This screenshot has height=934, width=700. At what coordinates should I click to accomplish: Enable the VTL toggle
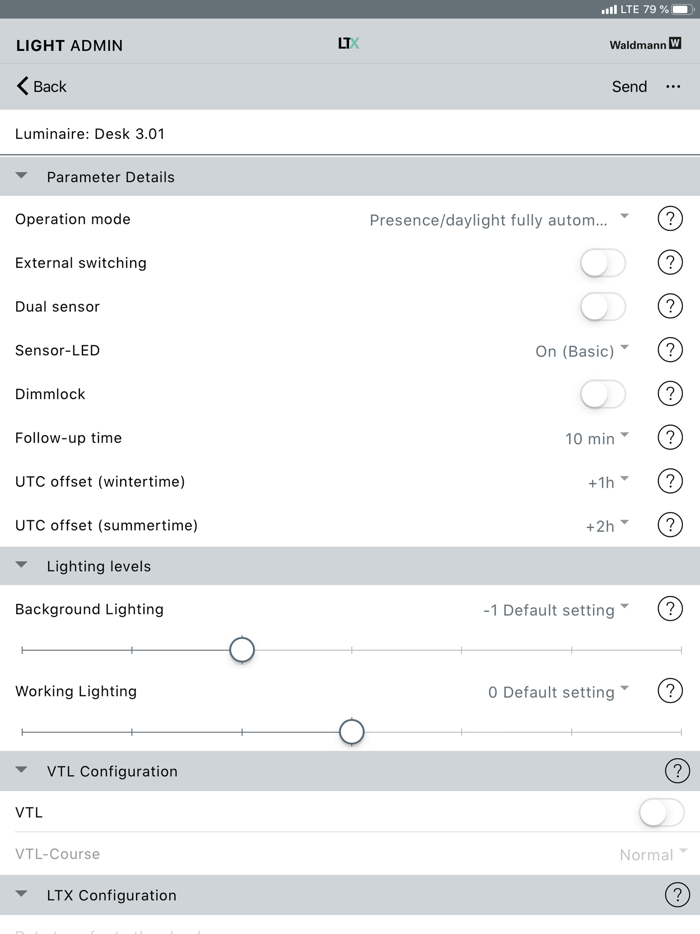click(660, 812)
